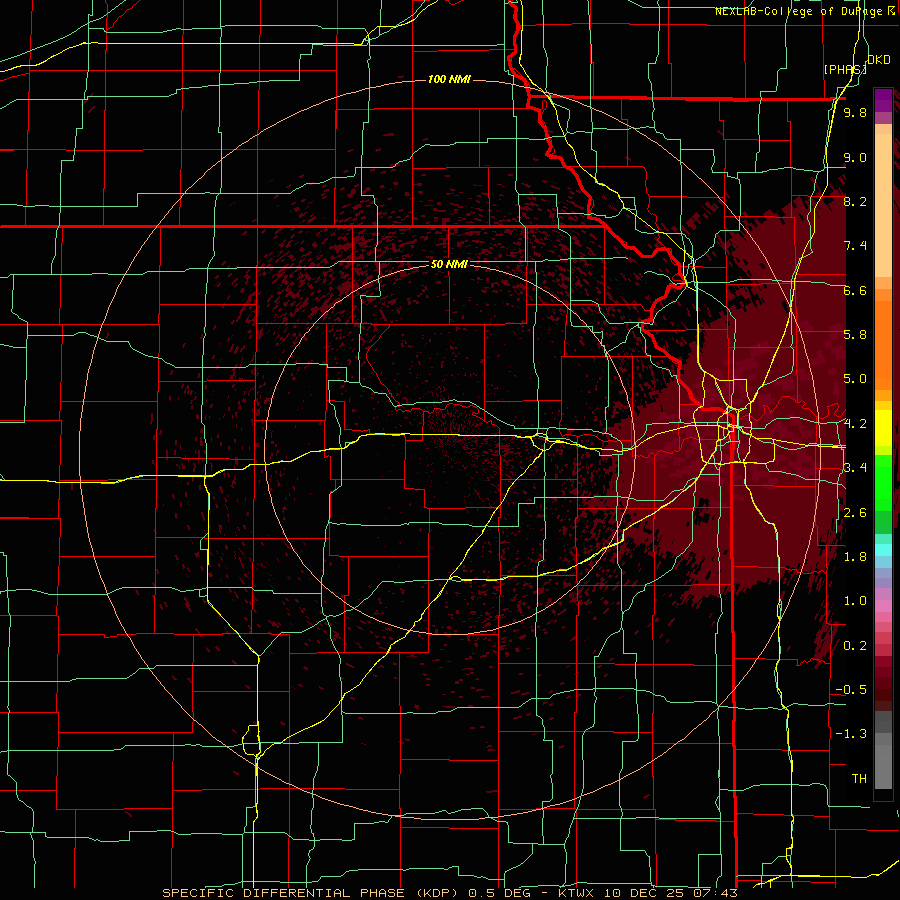Click the 7.4 legend value
The width and height of the screenshot is (900, 900).
[855, 246]
